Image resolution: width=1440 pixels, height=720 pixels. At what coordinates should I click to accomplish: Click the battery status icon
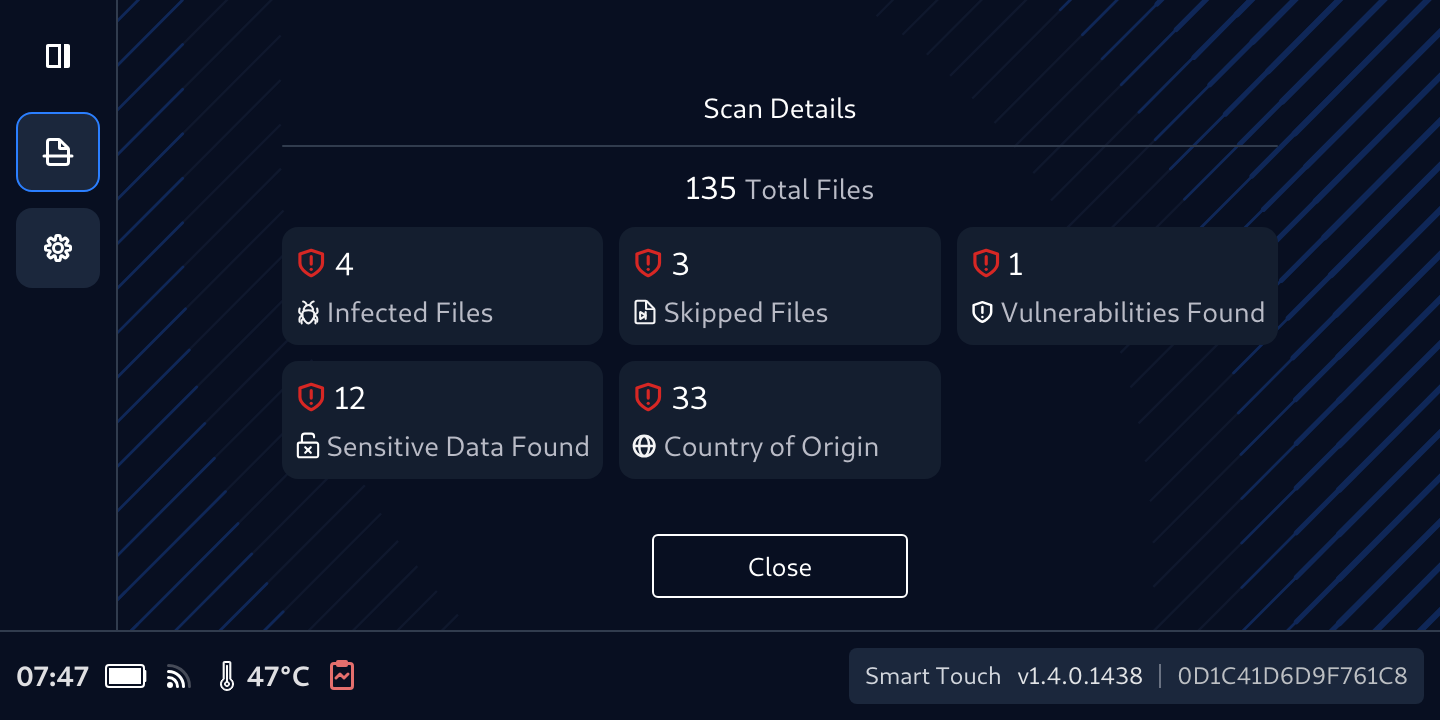pyautogui.click(x=126, y=677)
